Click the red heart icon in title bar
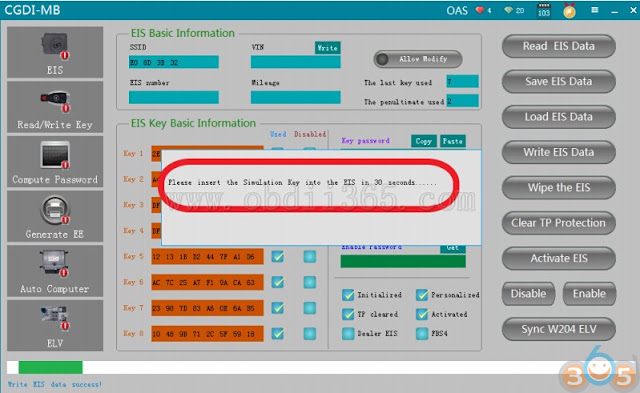The width and height of the screenshot is (640, 393). pos(480,10)
